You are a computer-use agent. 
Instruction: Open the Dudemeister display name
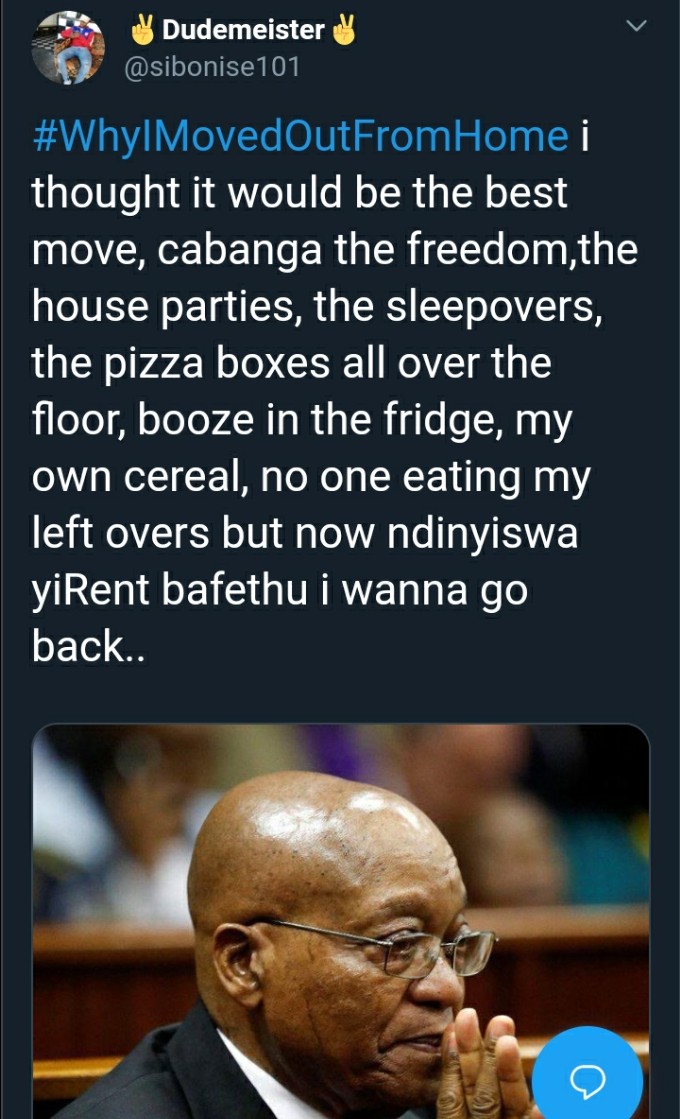pos(243,29)
